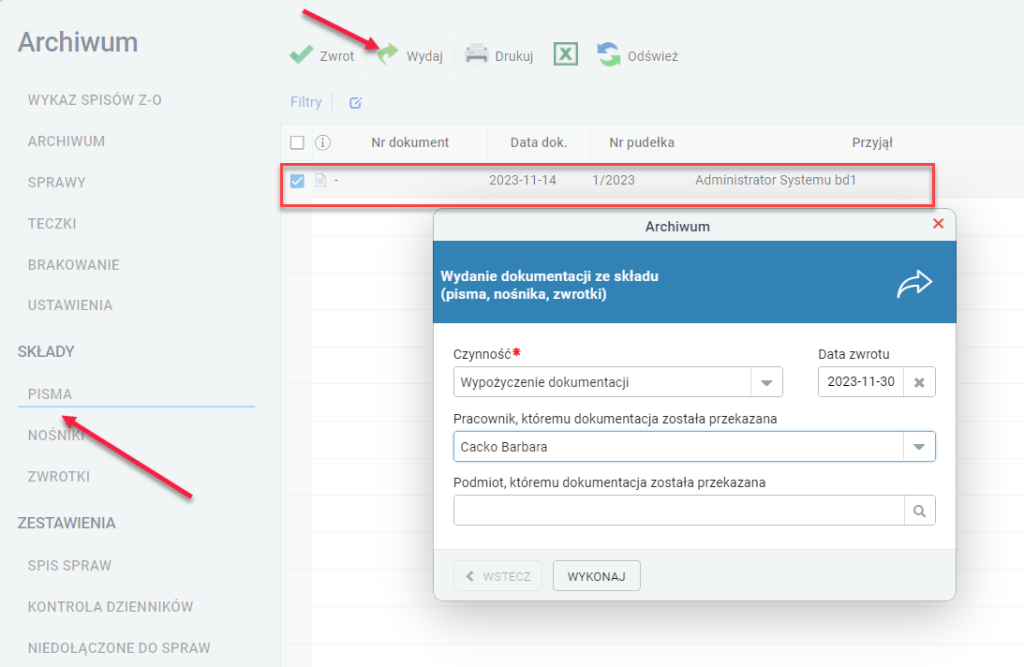Click the Zwrot green checkmark icon
Viewport: 1024px width, 667px height.
tap(301, 55)
